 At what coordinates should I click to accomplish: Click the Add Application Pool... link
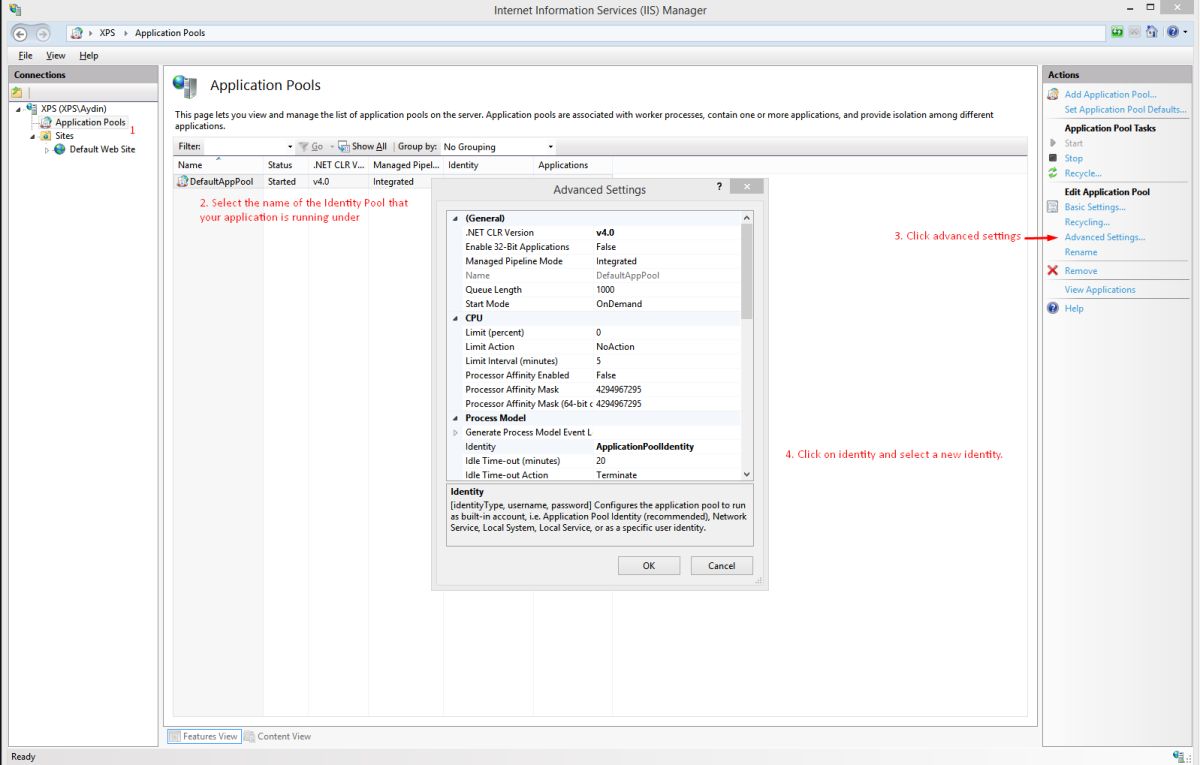coord(1110,94)
